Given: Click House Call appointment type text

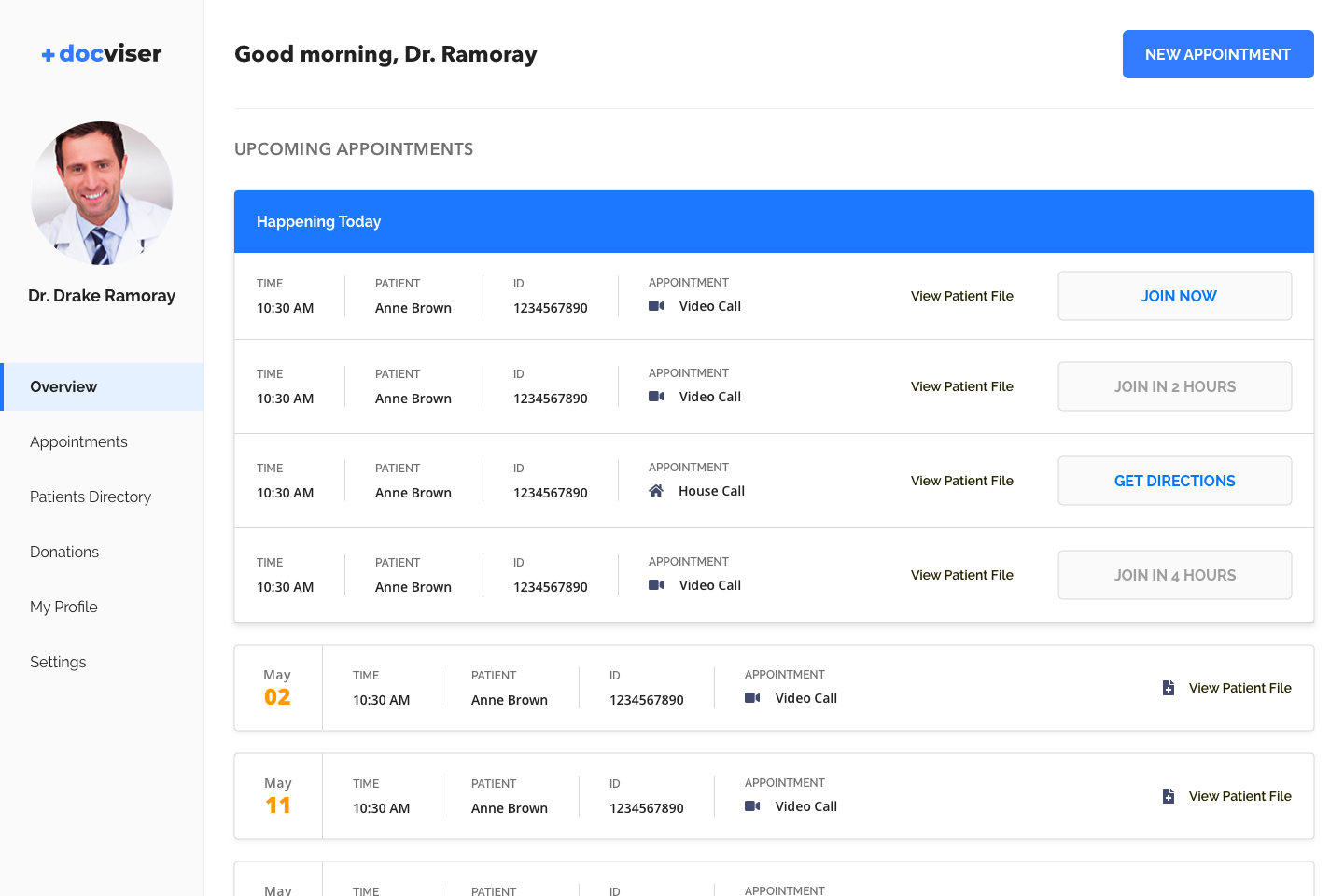Looking at the screenshot, I should (711, 491).
